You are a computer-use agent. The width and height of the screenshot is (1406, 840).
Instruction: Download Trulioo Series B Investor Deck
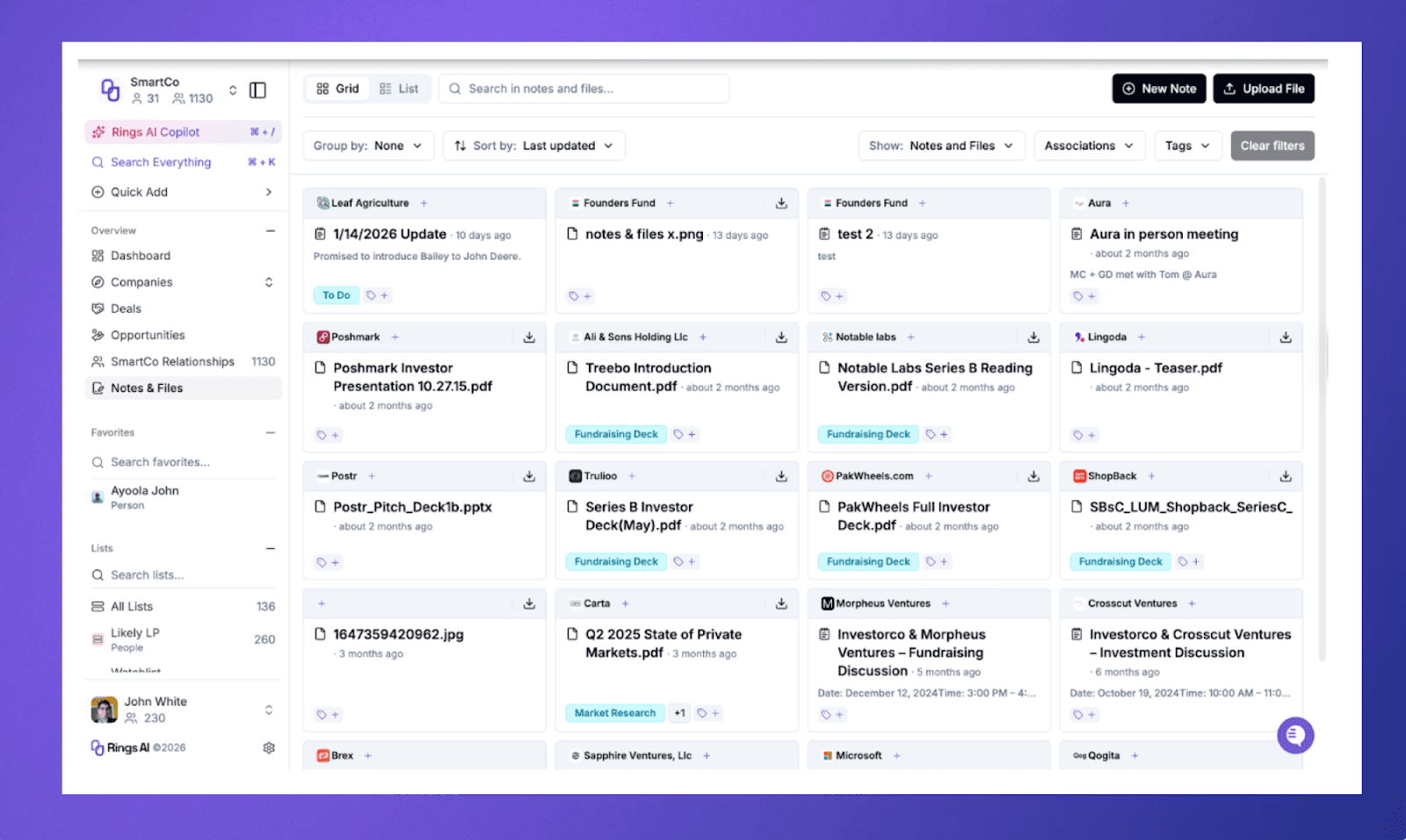(781, 476)
